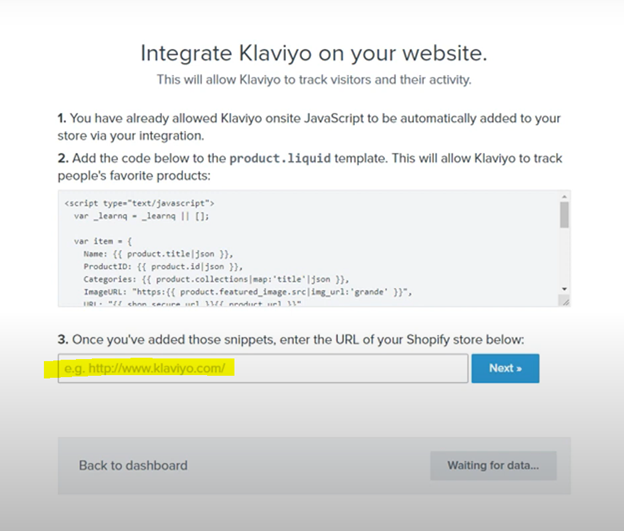Click the script type="text/javascript" line
Screen dimensions: 624x531
(139, 203)
